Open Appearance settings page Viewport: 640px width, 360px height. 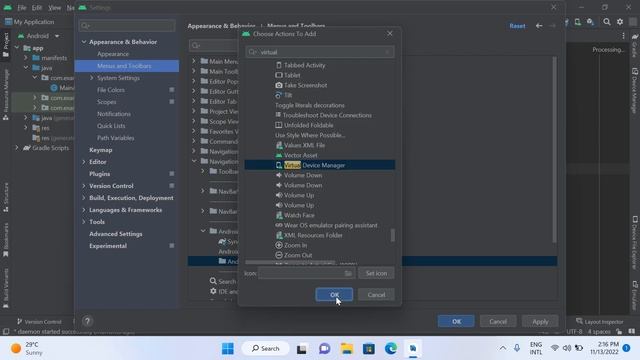pos(113,54)
